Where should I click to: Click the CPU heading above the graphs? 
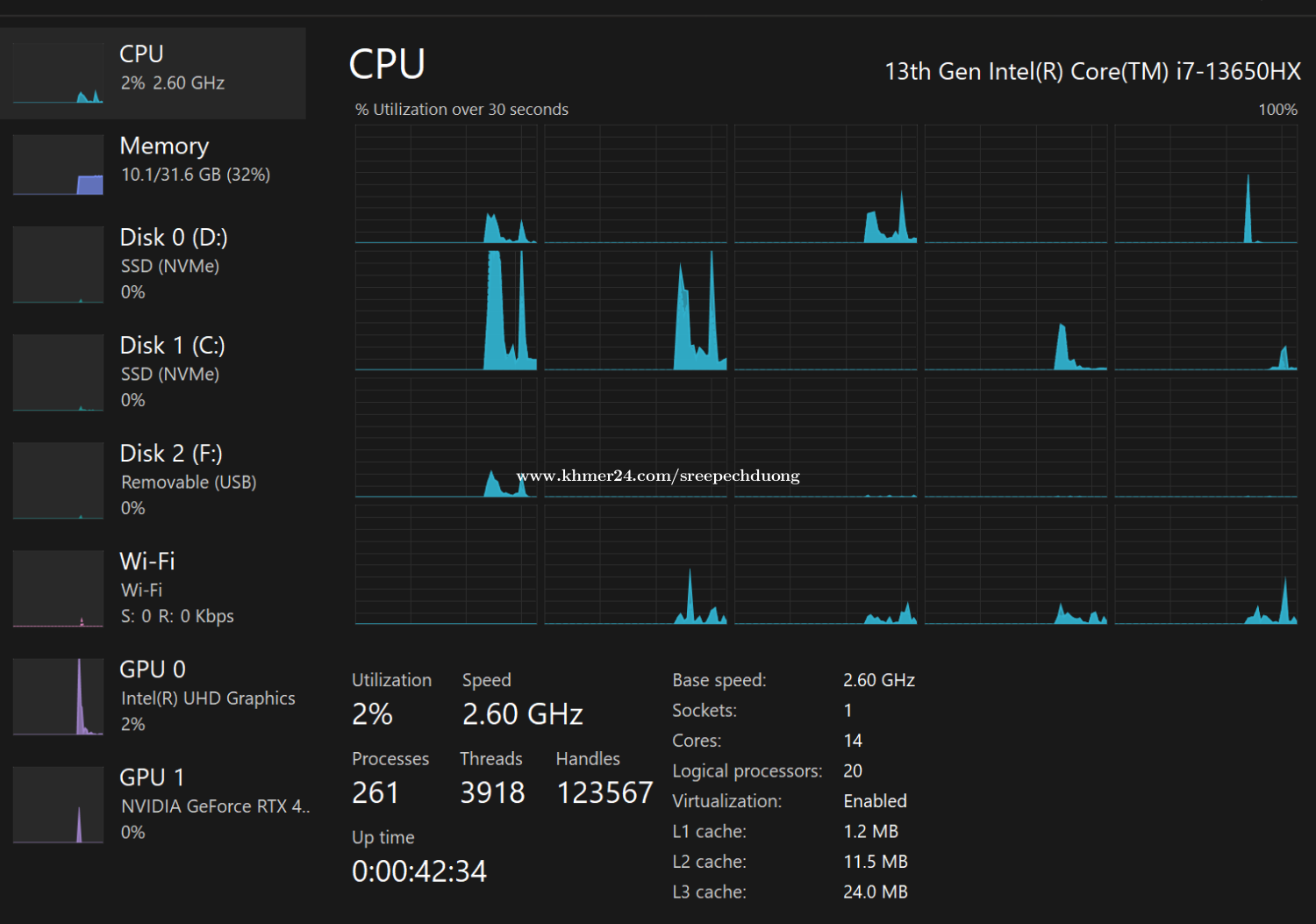point(387,64)
